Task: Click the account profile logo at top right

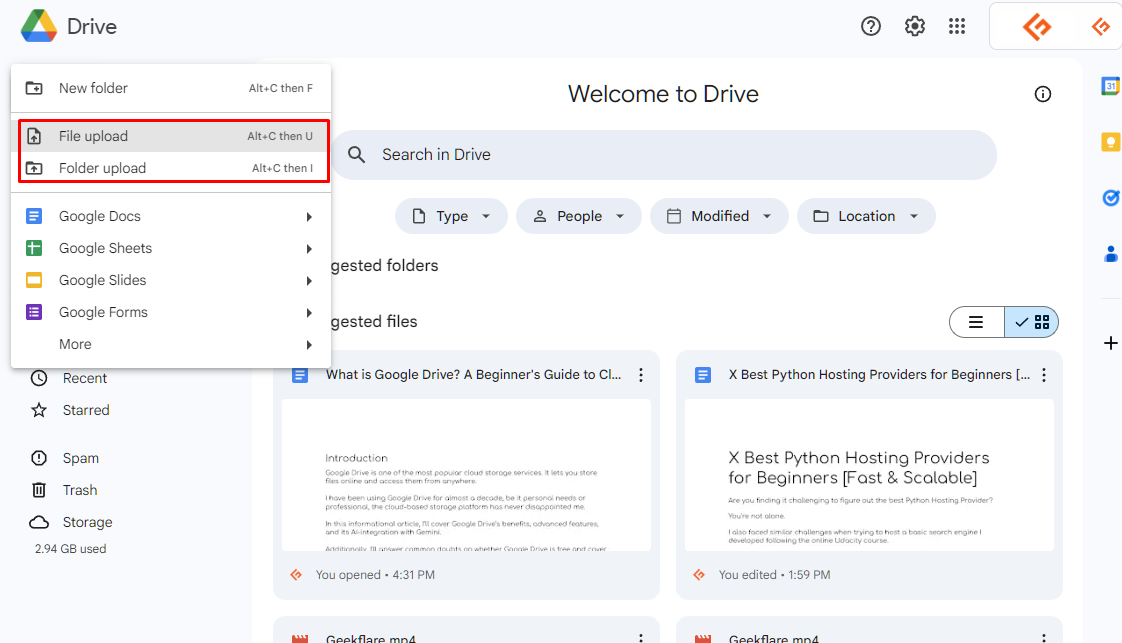Action: (1037, 27)
